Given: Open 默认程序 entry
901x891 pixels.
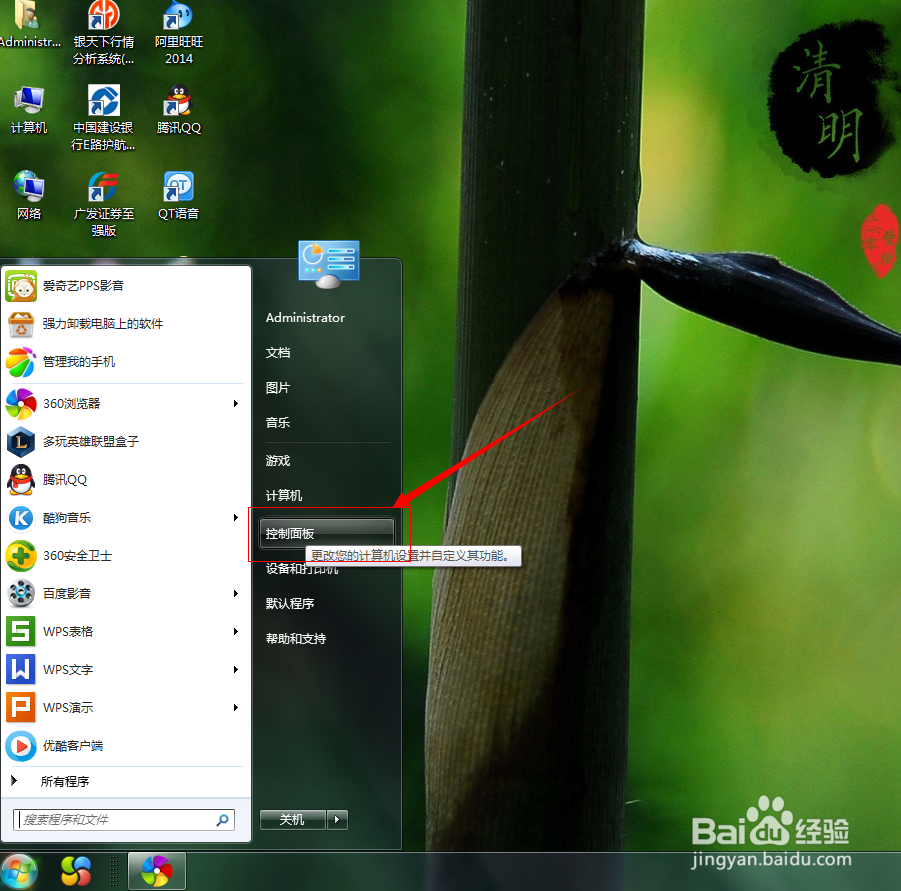Looking at the screenshot, I should [x=290, y=604].
